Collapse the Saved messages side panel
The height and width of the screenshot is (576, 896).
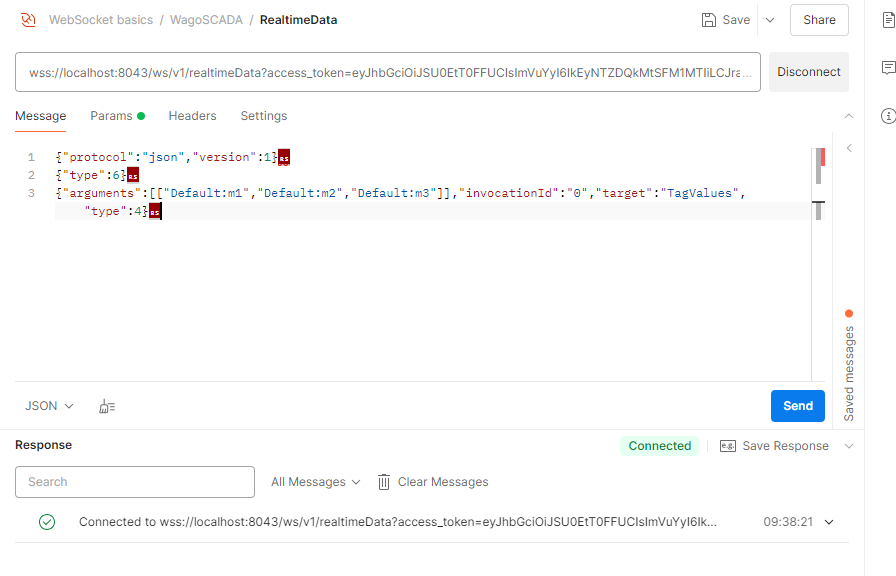tap(849, 148)
